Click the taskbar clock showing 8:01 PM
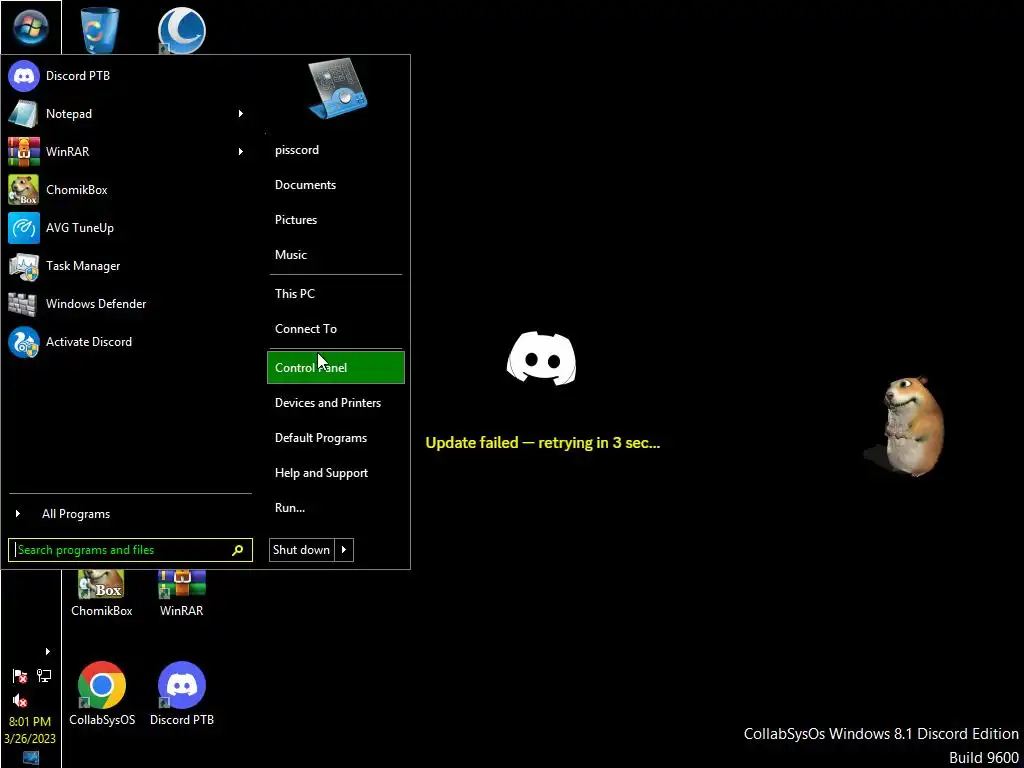Image resolution: width=1024 pixels, height=768 pixels. (x=29, y=722)
